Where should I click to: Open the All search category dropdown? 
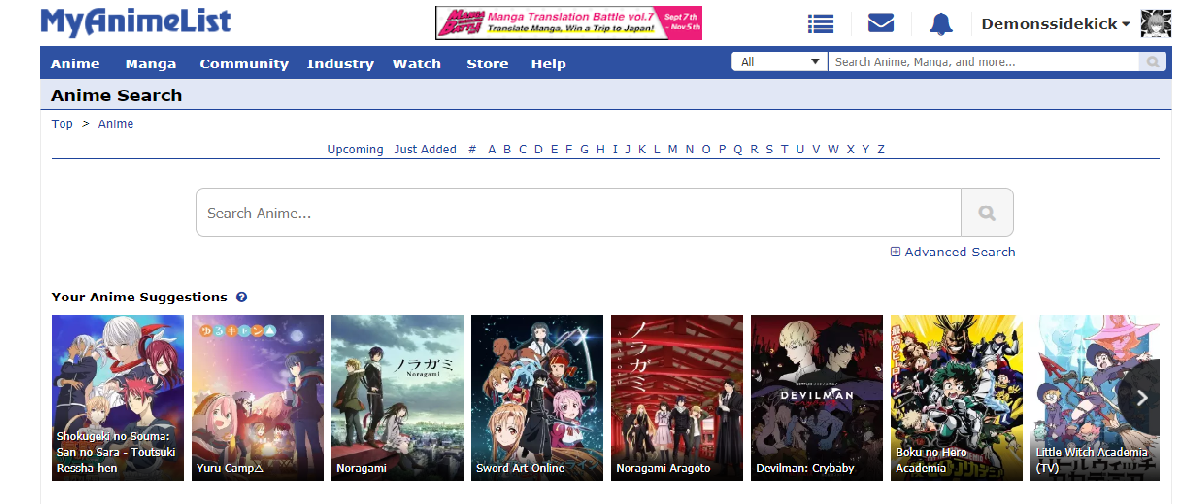click(779, 62)
